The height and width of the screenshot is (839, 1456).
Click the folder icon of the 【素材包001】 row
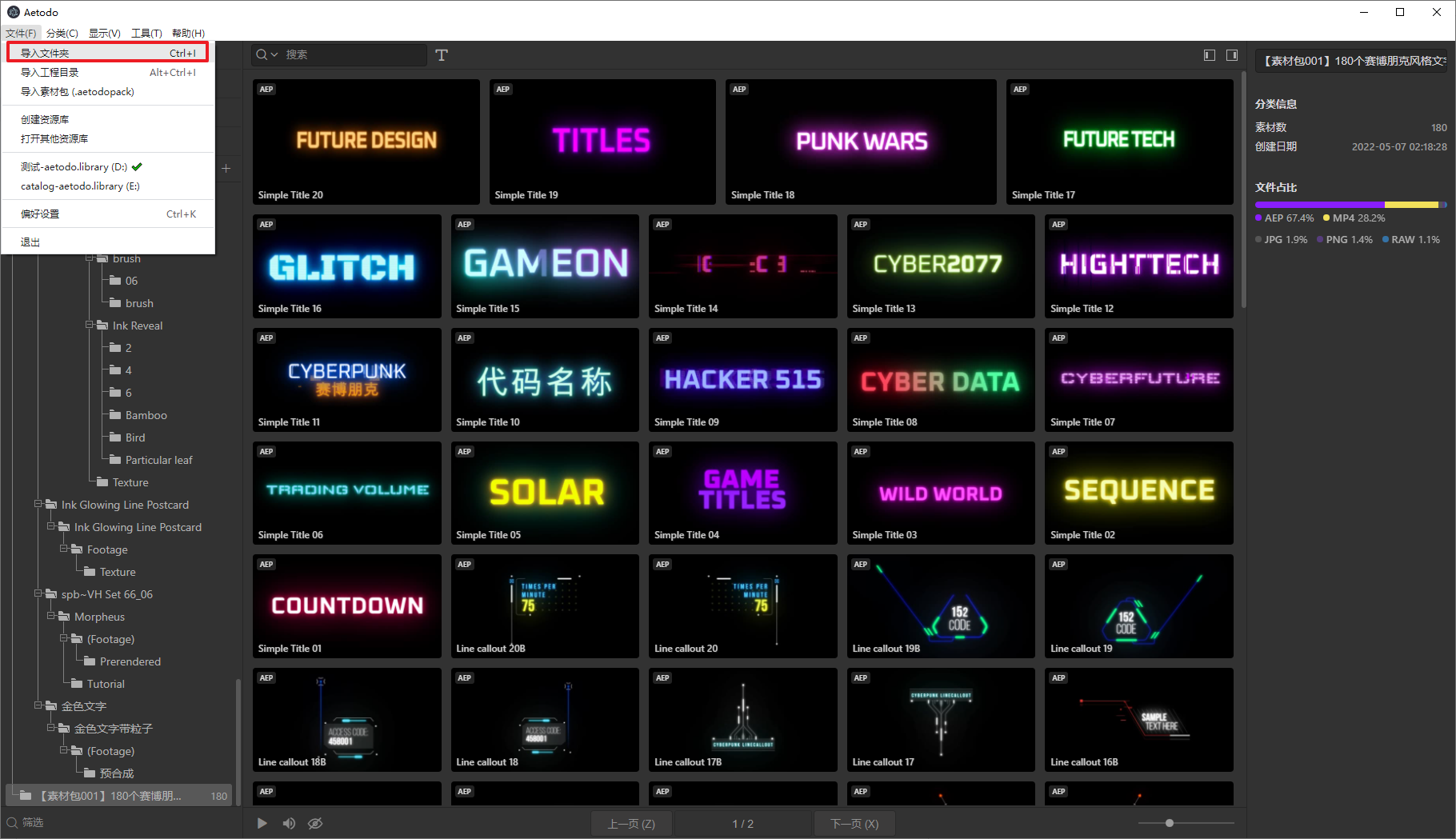(26, 796)
